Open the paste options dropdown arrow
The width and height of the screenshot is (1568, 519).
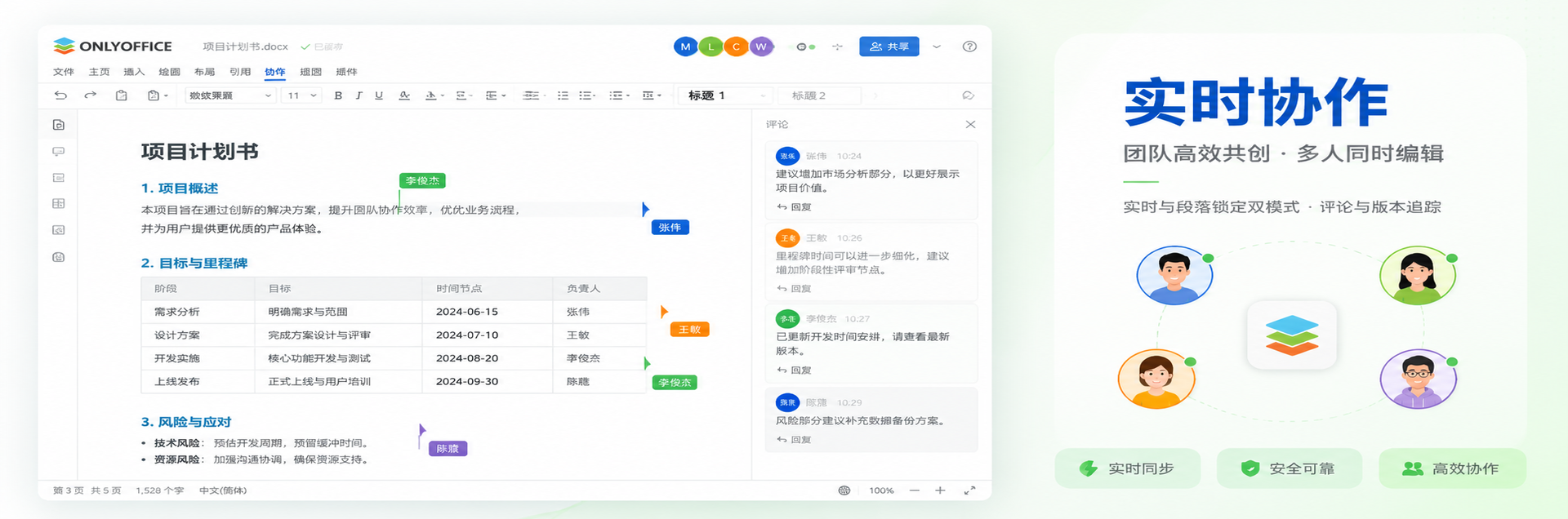(x=166, y=96)
